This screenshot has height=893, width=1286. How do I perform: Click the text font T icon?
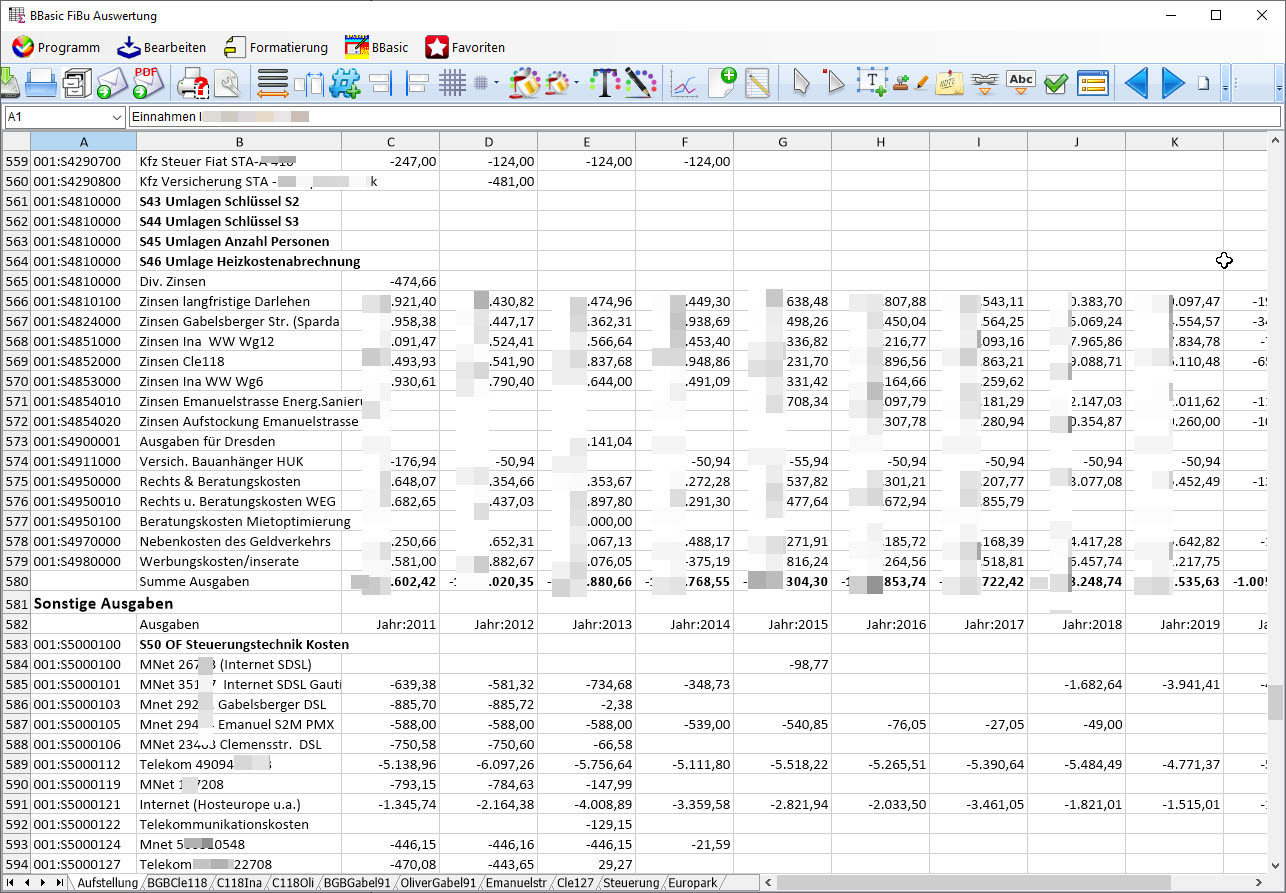pyautogui.click(x=605, y=84)
